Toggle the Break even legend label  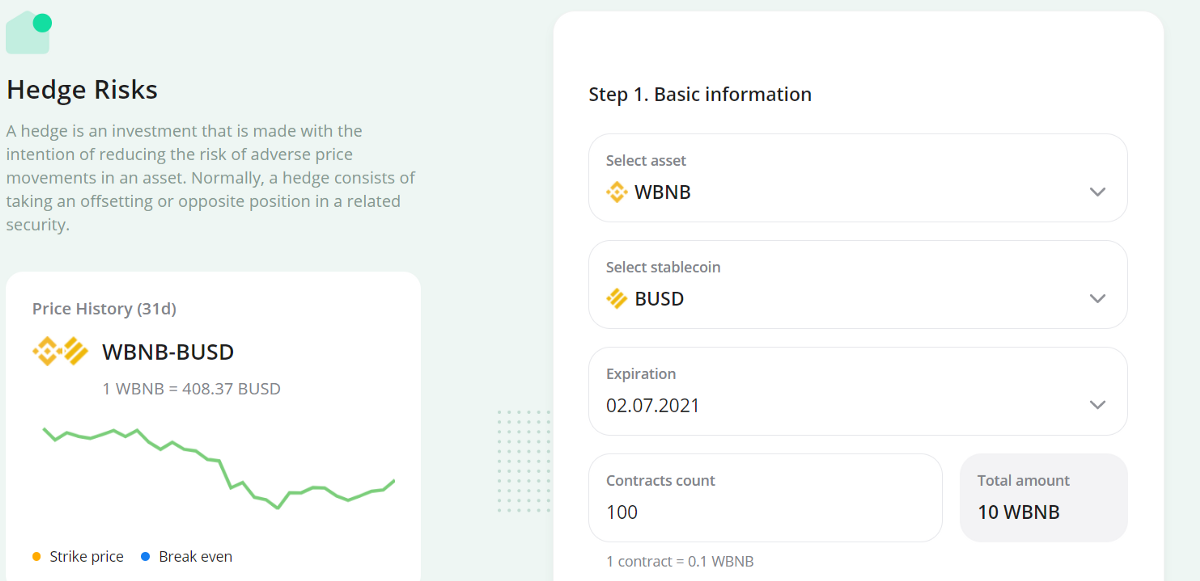[195, 557]
